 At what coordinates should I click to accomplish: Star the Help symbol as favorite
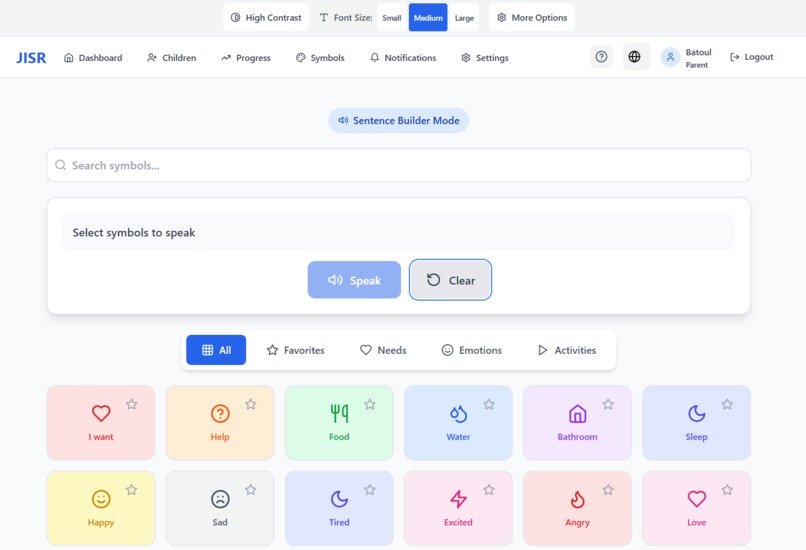pos(250,404)
